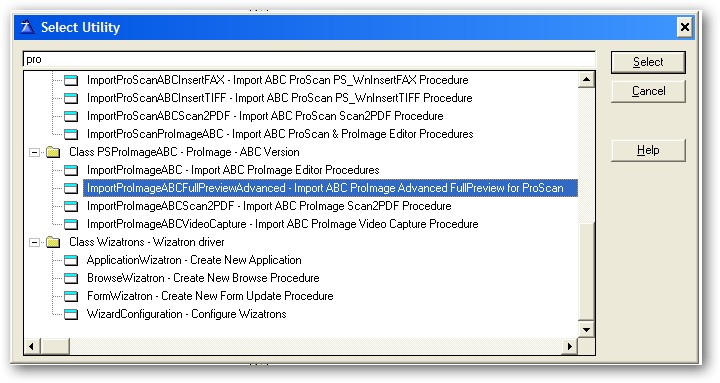720x383 pixels.
Task: Click the ImportProScanProImageABC row icon
Action: [71, 134]
